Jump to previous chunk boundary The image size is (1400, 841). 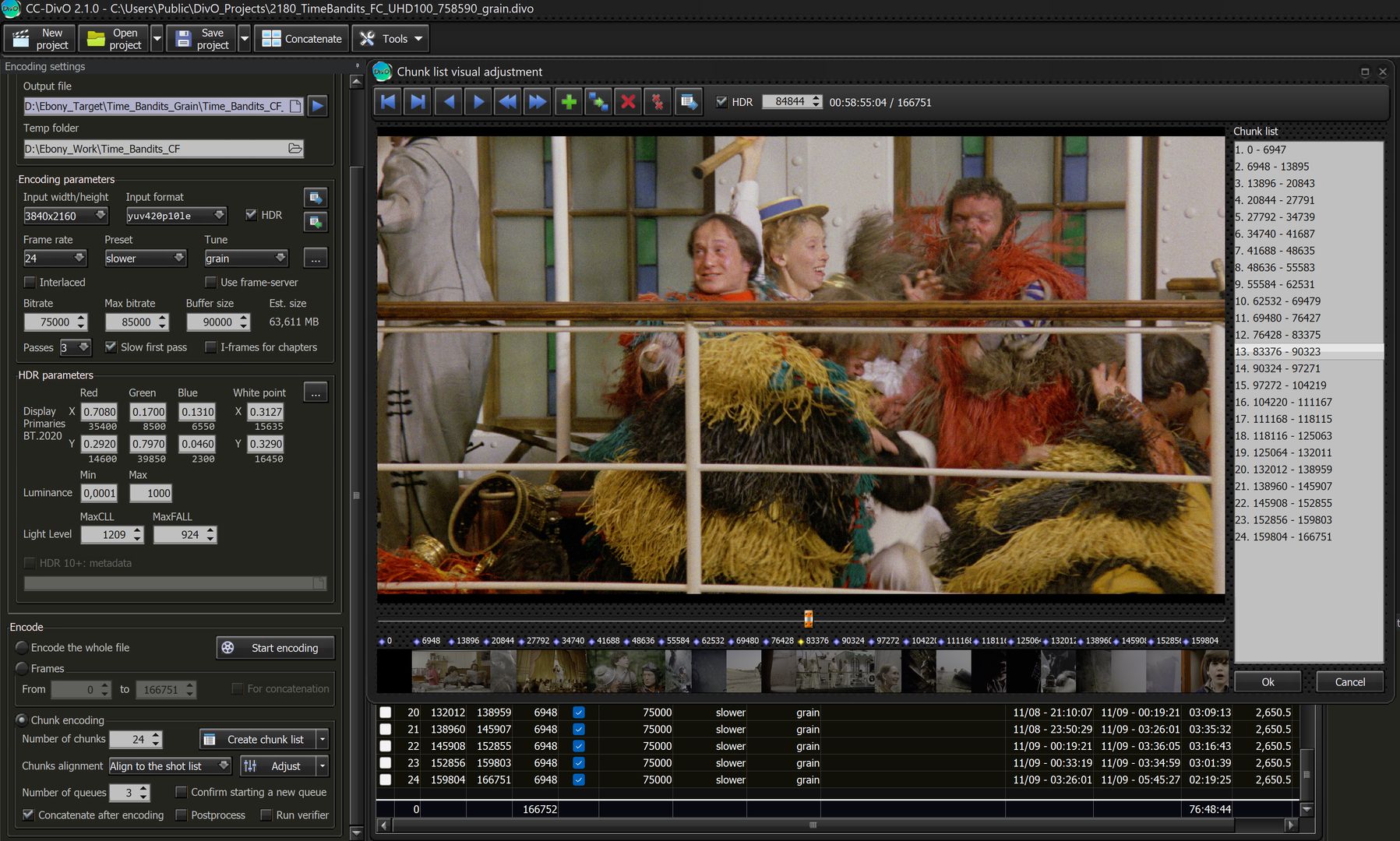point(389,102)
